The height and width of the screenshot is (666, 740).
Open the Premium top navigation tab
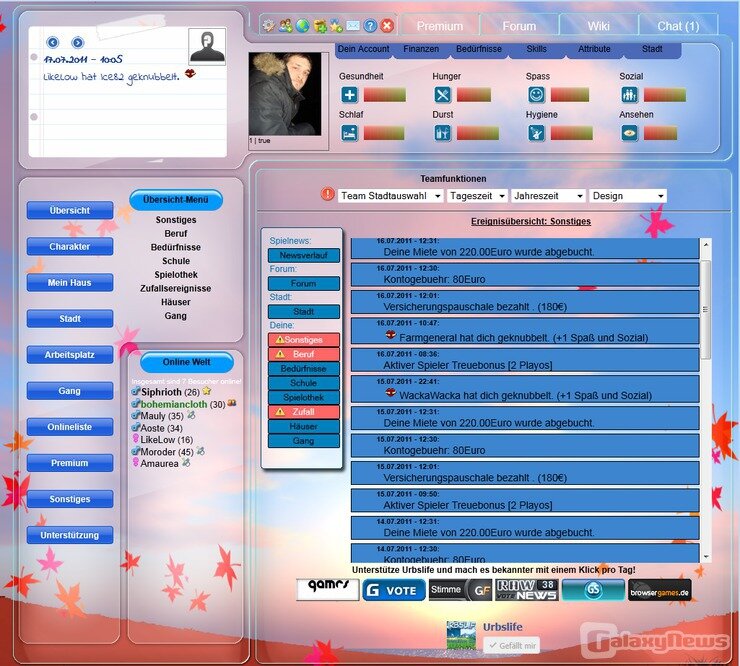pos(440,26)
